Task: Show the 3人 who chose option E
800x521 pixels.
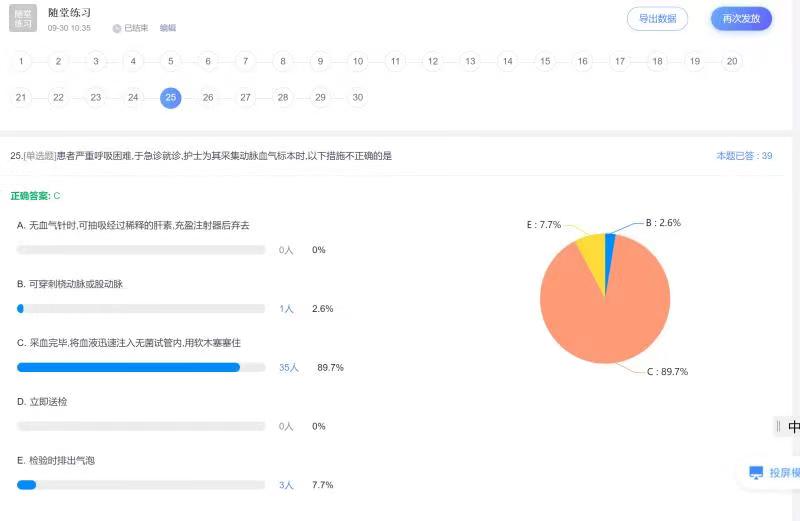Action: pos(286,485)
